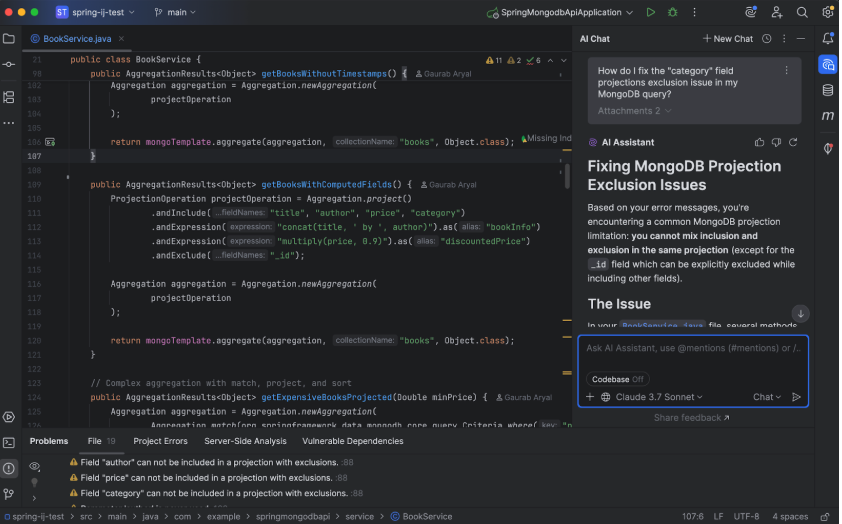Open the main branch dropdown

175,12
